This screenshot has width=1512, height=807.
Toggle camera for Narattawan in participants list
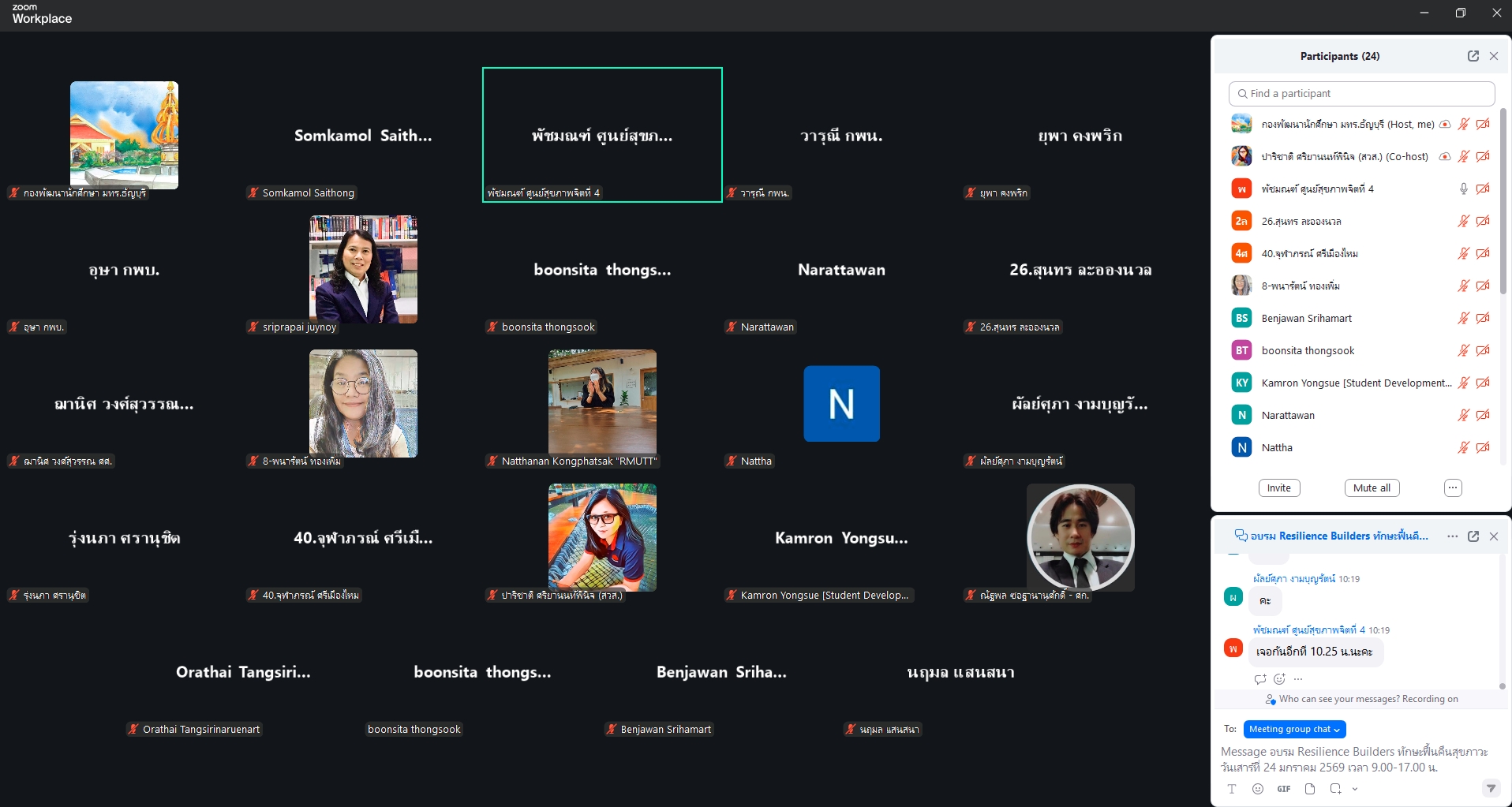(x=1483, y=416)
